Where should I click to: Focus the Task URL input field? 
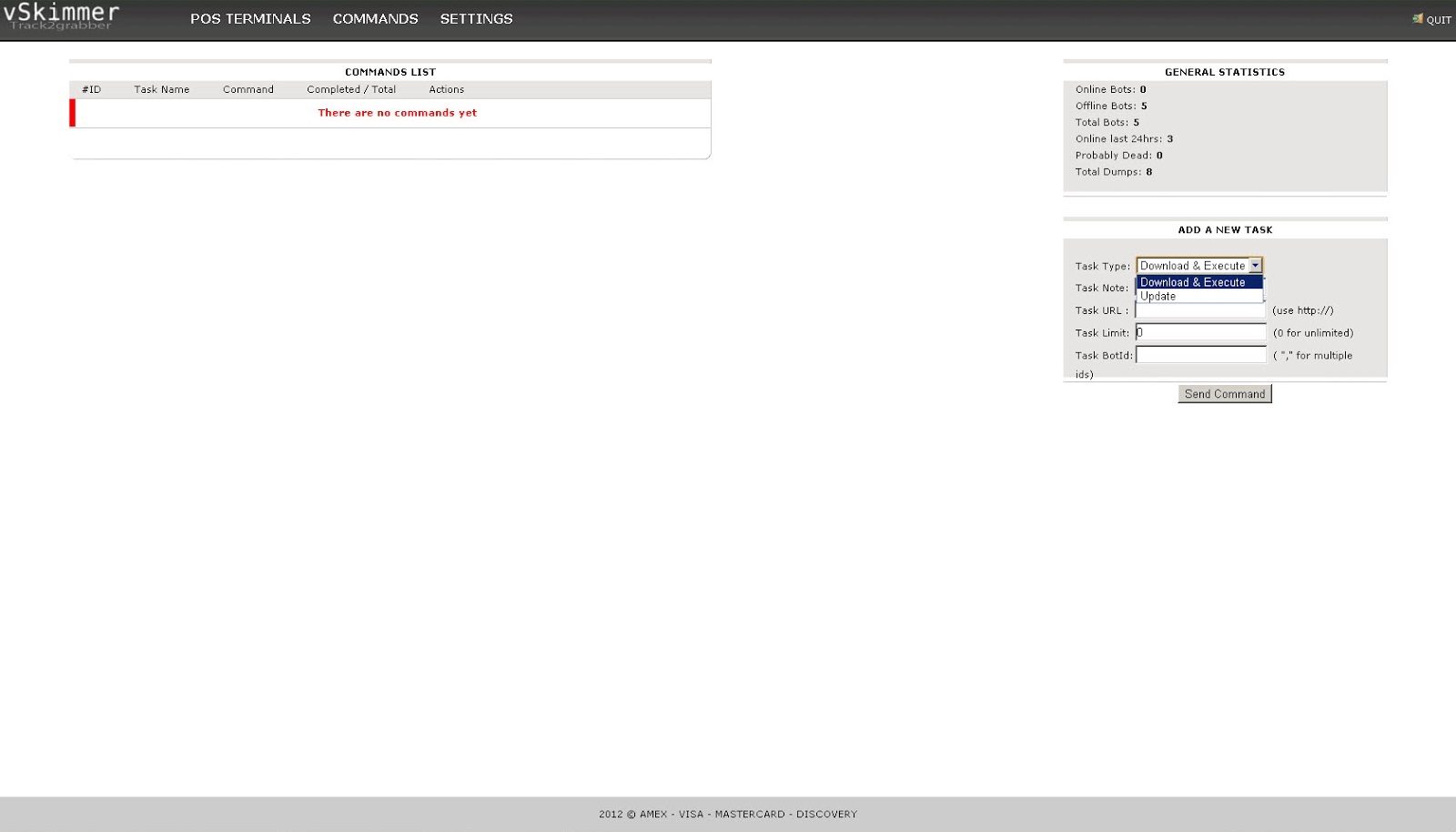pos(1200,311)
